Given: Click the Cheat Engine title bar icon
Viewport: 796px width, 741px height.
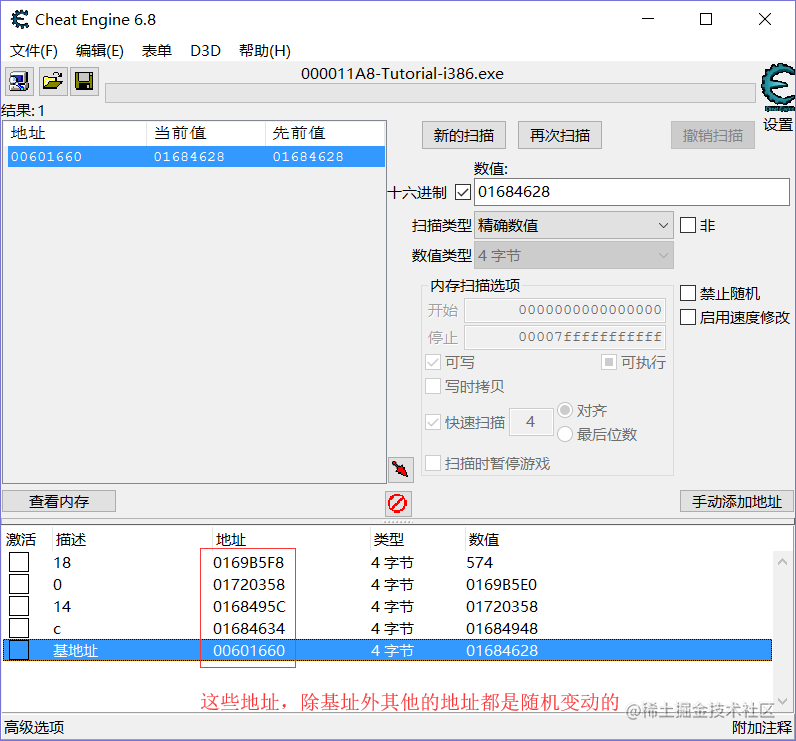Looking at the screenshot, I should pos(20,20).
